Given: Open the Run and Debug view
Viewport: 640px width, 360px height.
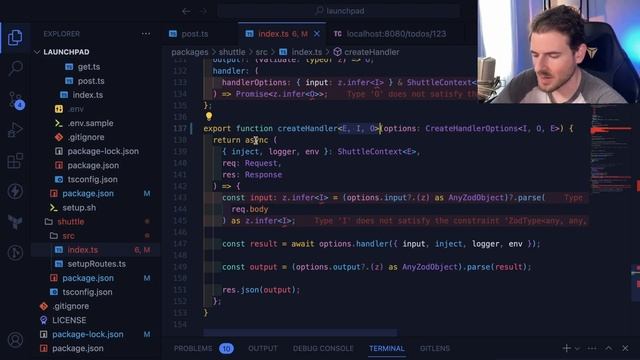Looking at the screenshot, I should [15, 130].
